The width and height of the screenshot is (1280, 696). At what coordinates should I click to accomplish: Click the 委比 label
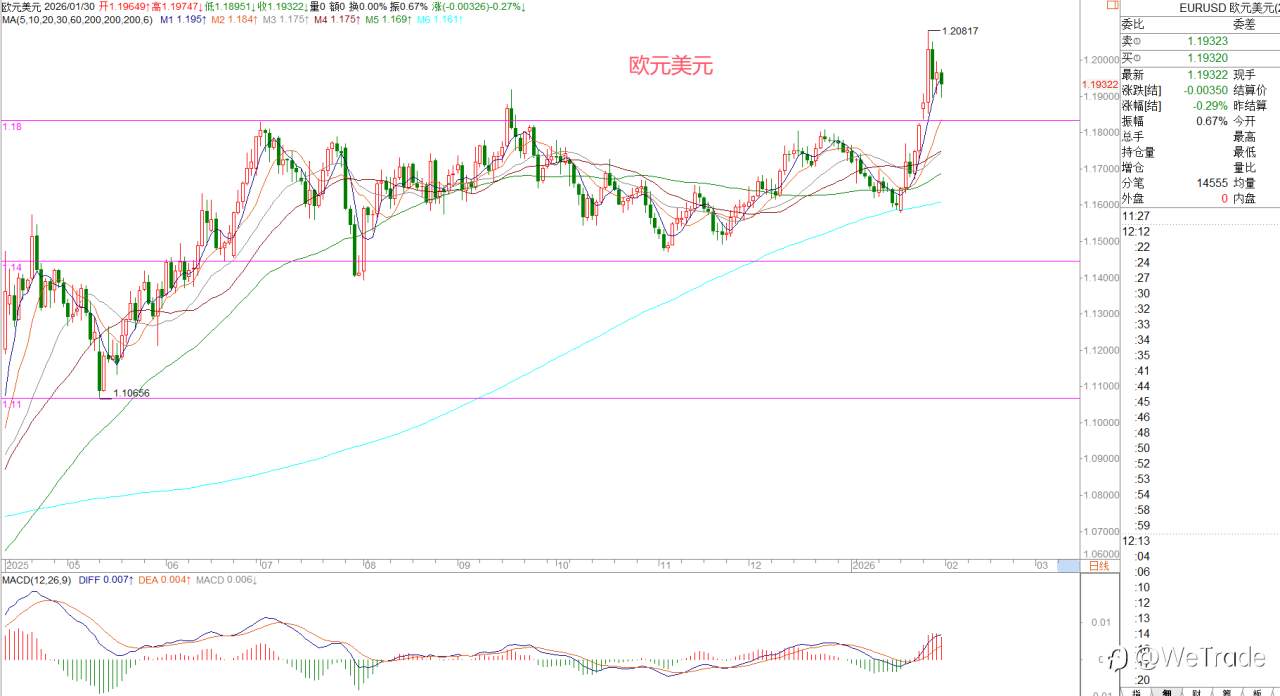pos(1133,25)
